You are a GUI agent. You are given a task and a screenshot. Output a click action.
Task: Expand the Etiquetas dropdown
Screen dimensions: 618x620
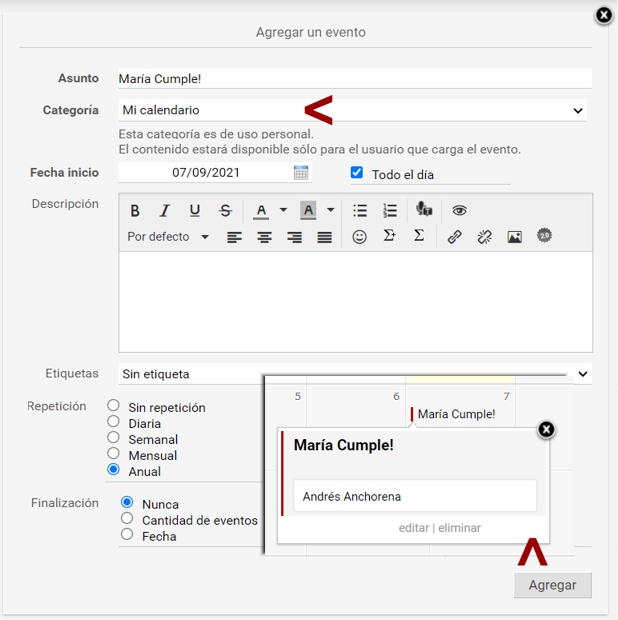(x=583, y=374)
